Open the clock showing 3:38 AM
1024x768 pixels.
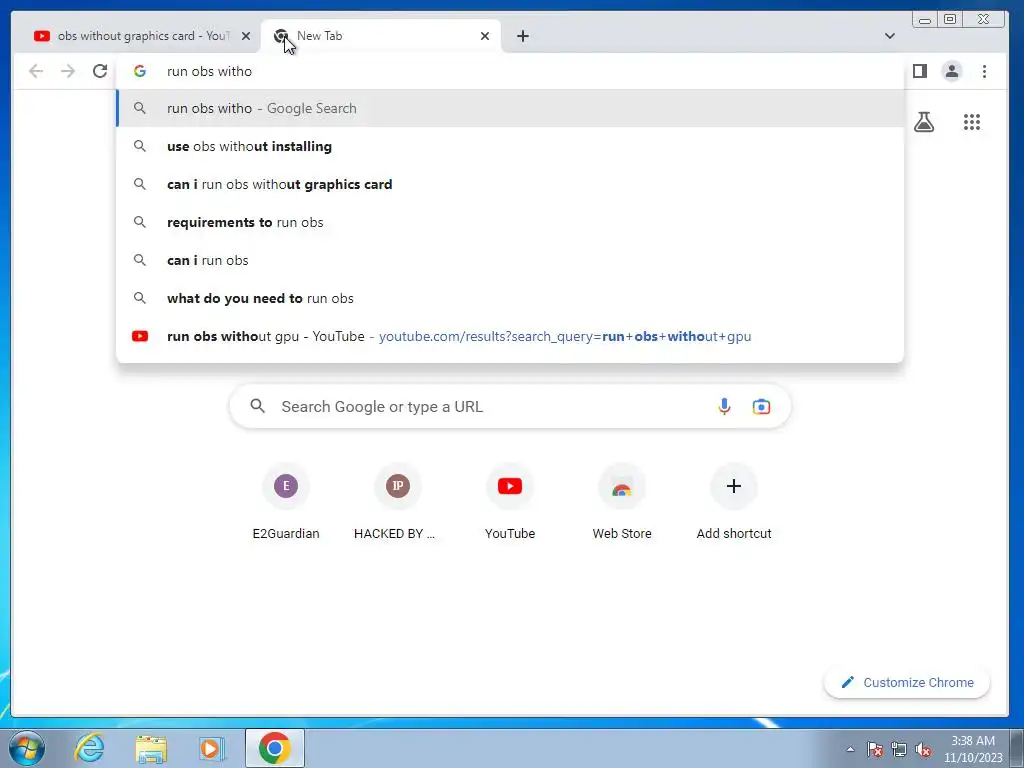(973, 749)
